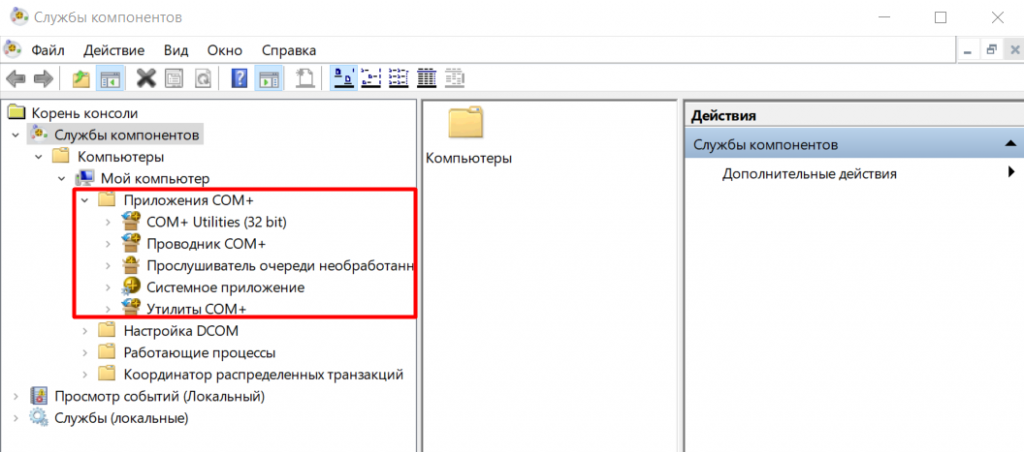The image size is (1024, 452).
Task: Select Корень консоли tree node
Action: [x=85, y=113]
